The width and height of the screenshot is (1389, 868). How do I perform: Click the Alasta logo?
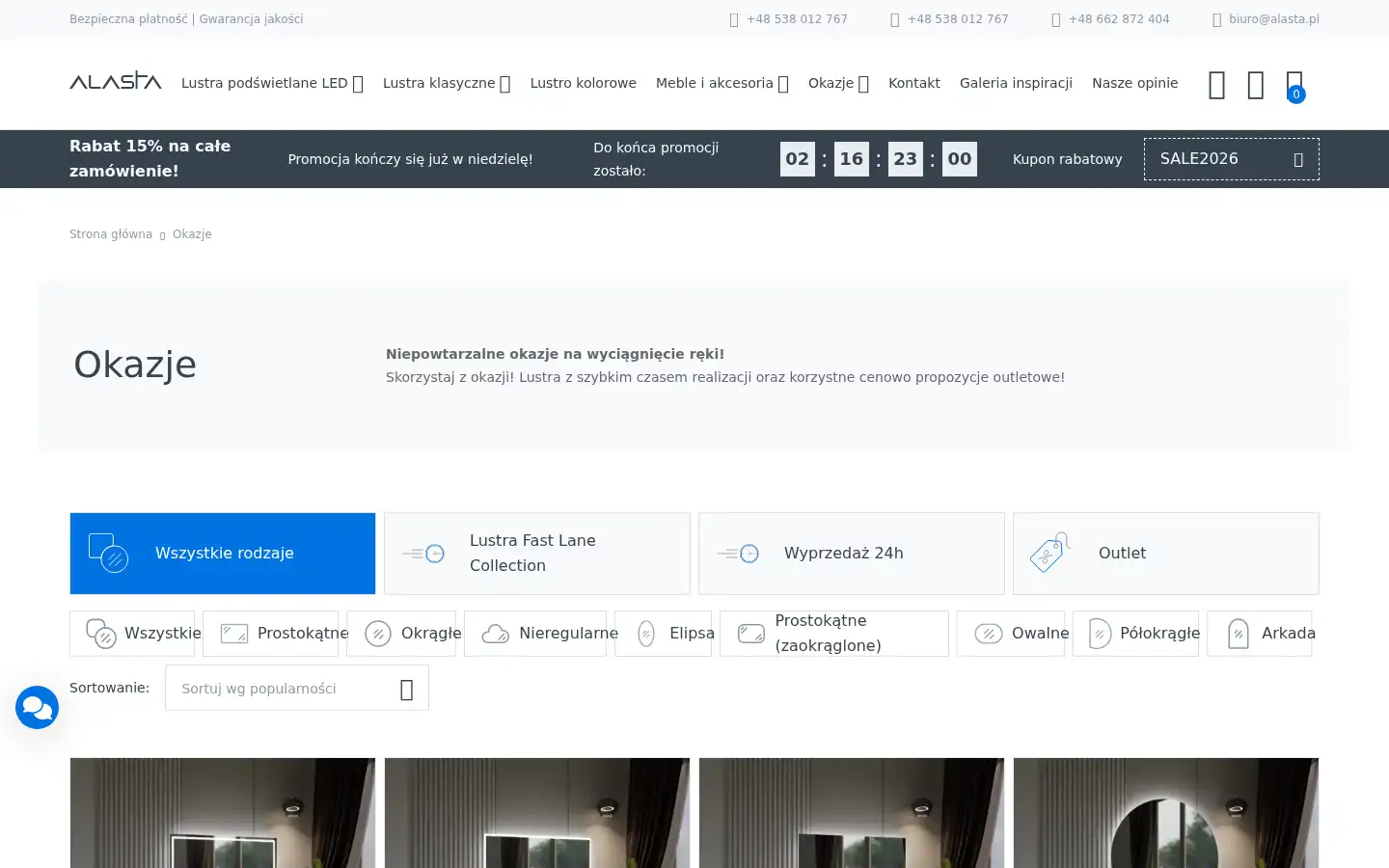pos(116,81)
